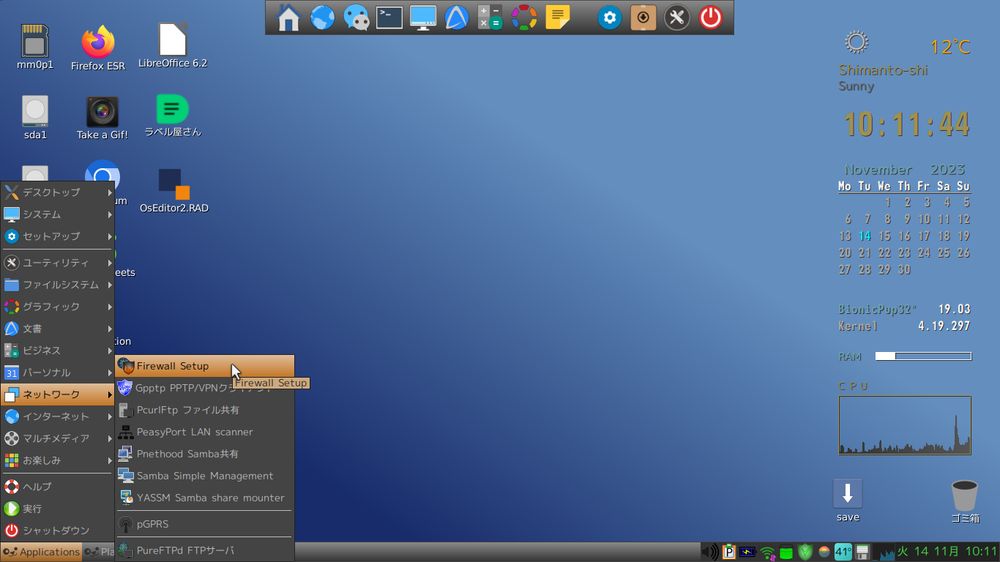Expand the パーソナル submenu
The height and width of the screenshot is (562, 1000).
click(57, 373)
